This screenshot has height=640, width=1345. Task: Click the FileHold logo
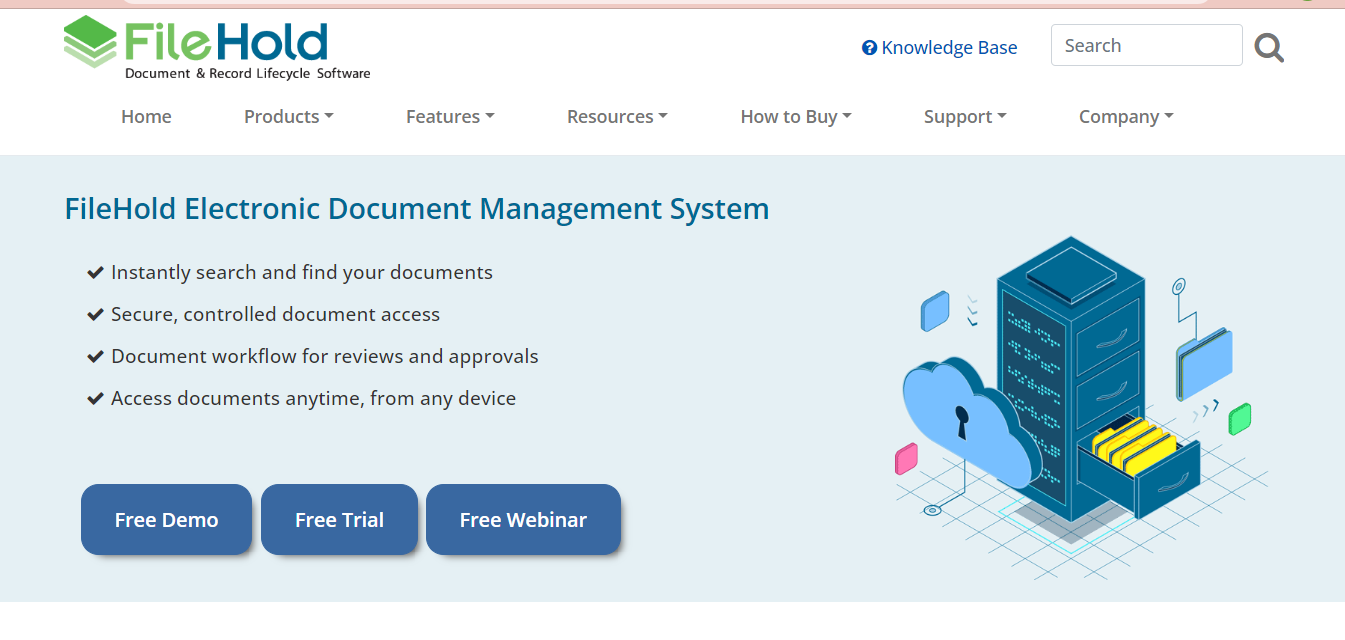217,48
